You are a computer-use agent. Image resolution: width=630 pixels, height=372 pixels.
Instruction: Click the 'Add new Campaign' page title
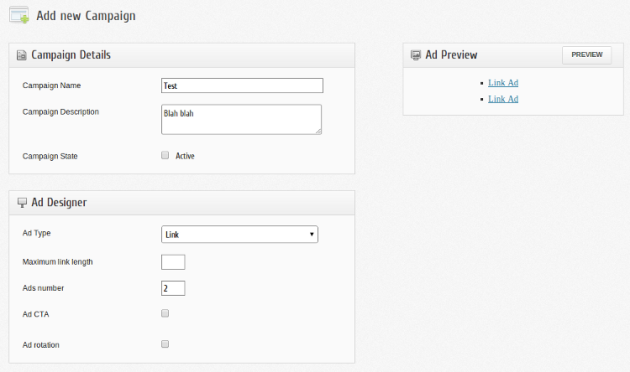click(x=86, y=16)
